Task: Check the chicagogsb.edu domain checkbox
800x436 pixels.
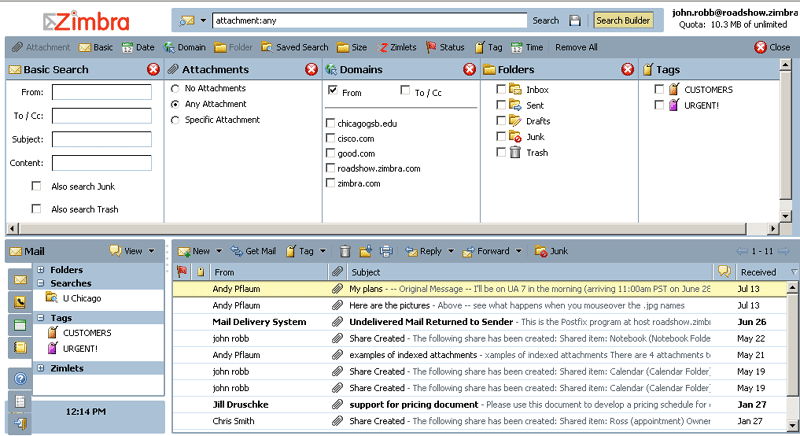Action: (330, 123)
